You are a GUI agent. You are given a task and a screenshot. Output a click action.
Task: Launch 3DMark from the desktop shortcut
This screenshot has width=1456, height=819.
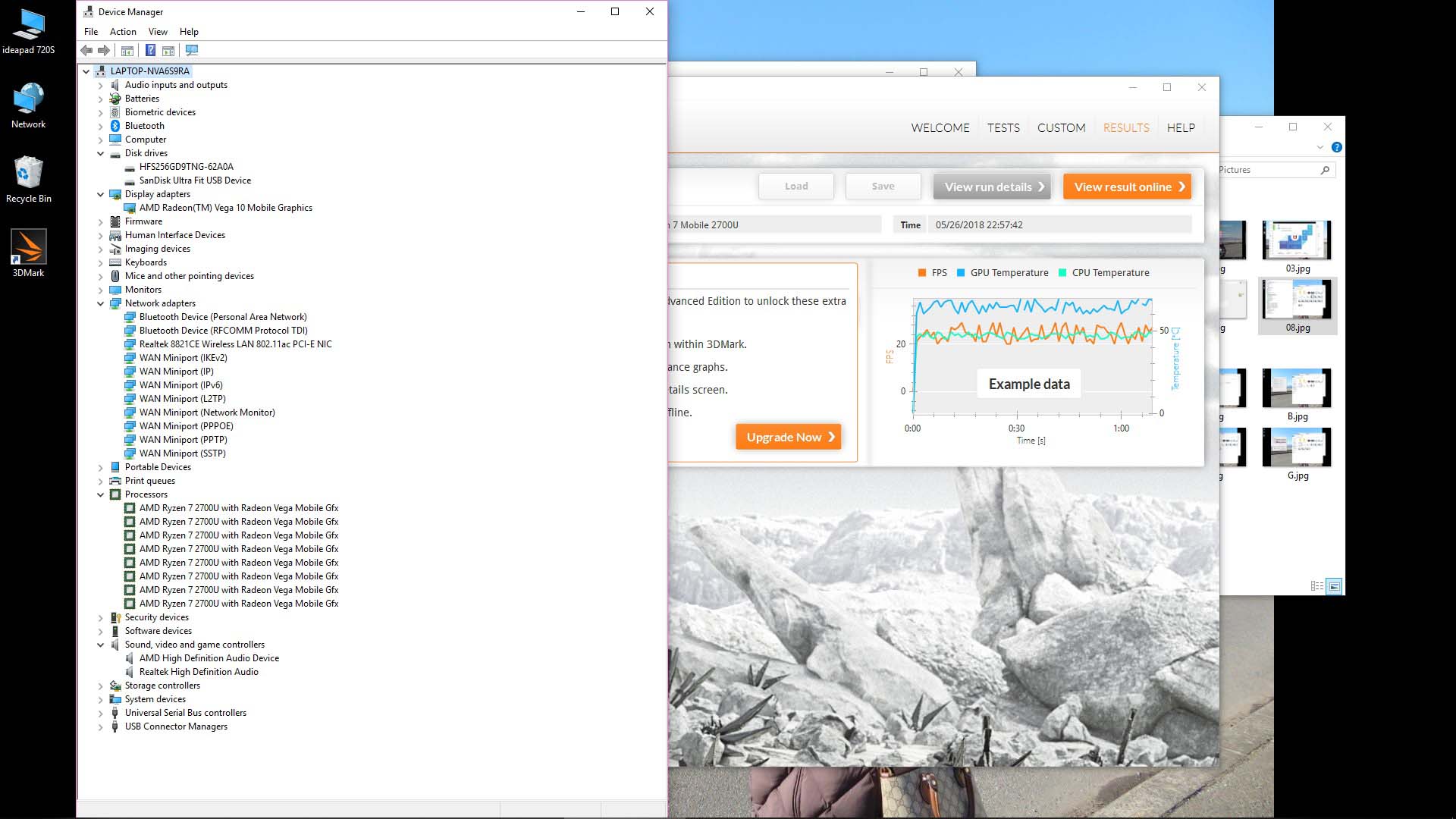click(29, 253)
